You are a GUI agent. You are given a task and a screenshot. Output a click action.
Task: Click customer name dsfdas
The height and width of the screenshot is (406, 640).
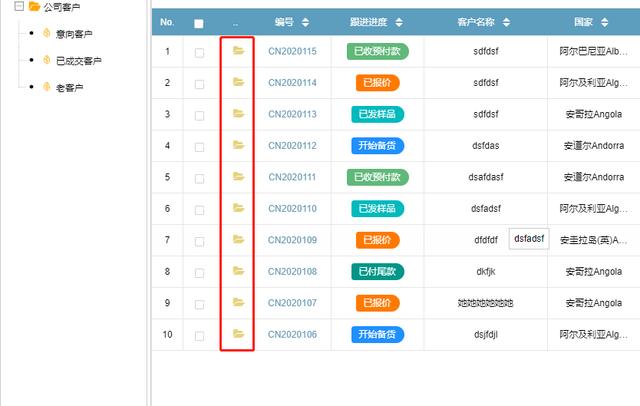pos(486,145)
